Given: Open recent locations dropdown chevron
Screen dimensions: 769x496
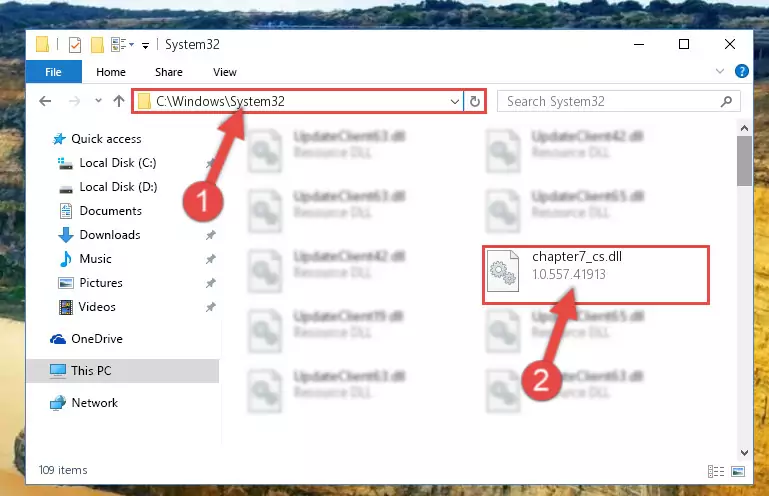Looking at the screenshot, I should (98, 101).
